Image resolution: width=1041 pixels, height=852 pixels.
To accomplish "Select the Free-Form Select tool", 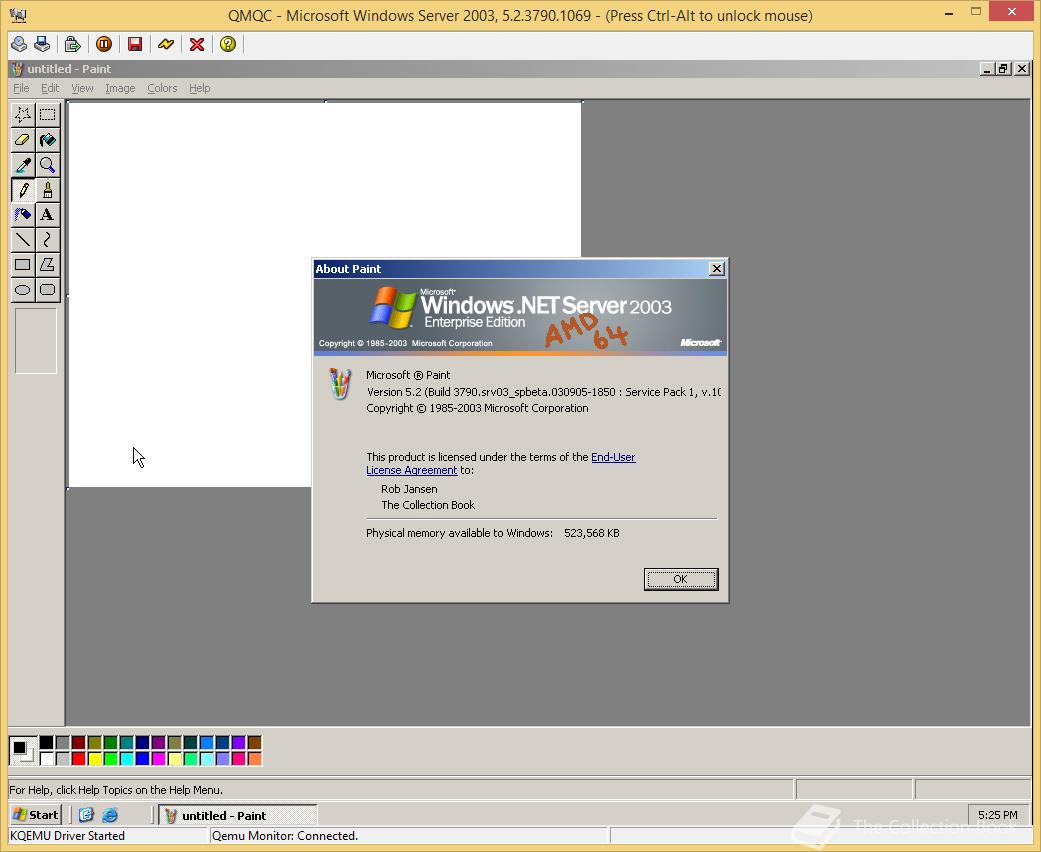I will (23, 115).
